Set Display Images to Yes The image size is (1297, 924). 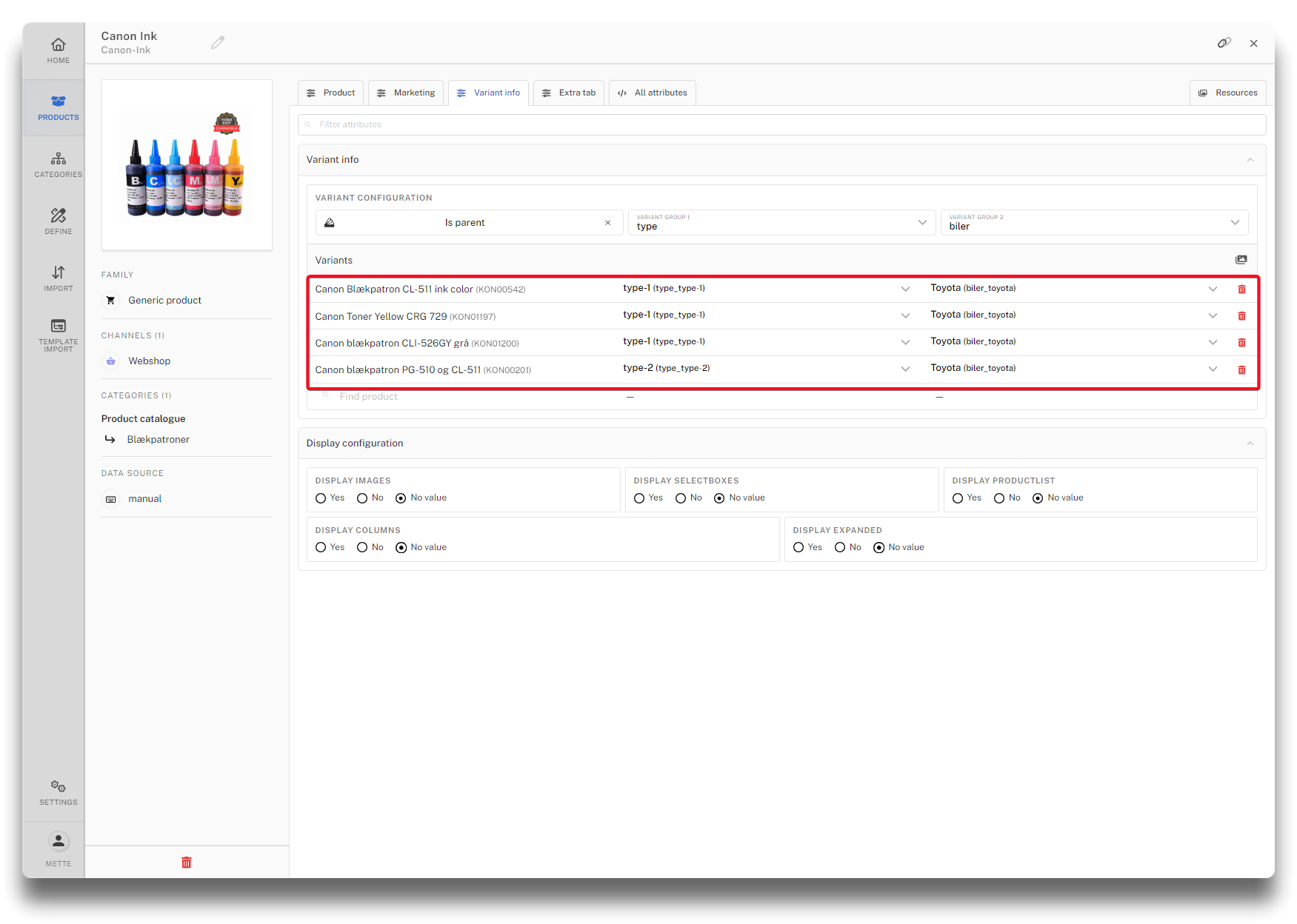321,498
